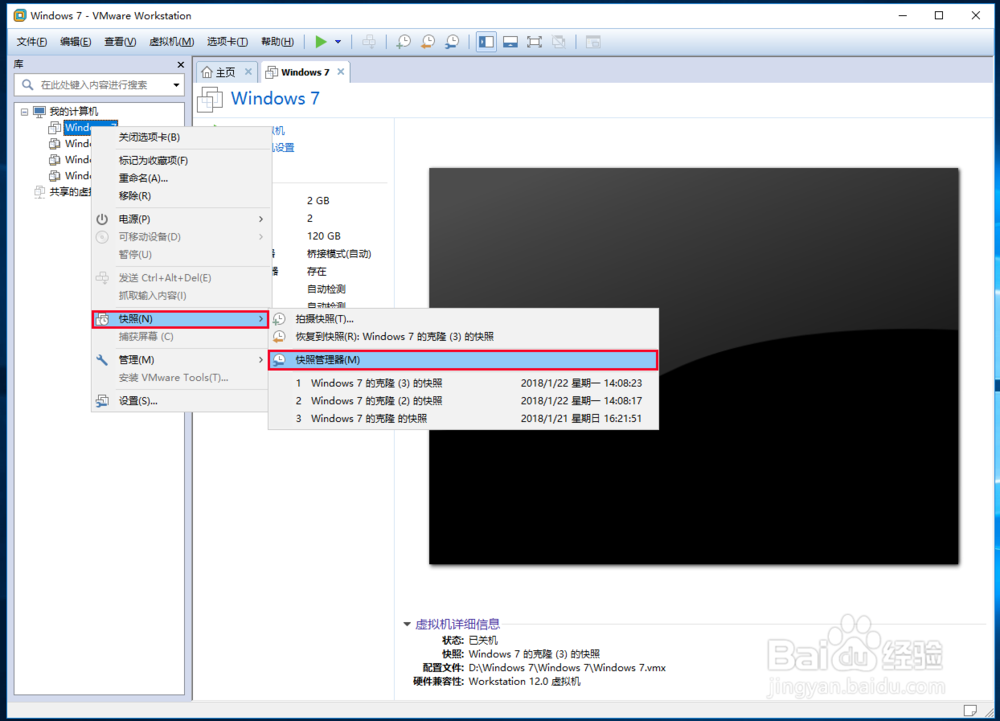Open the 快照(N) submenu
1000x721 pixels.
[181, 319]
